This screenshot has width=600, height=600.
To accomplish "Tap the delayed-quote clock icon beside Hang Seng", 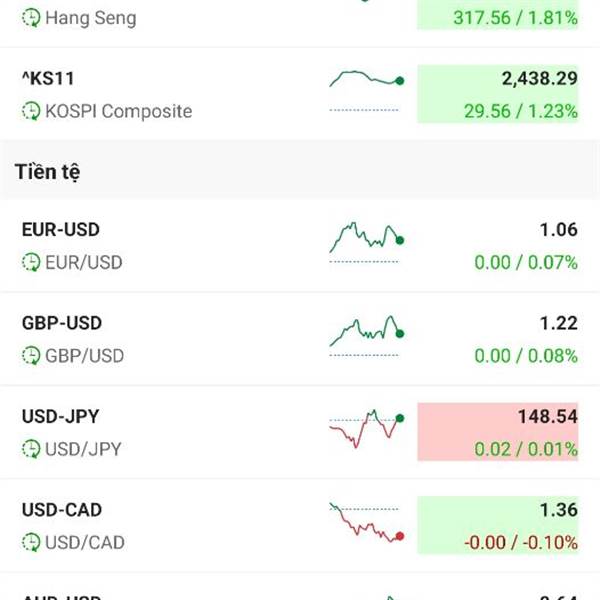I will 31,18.
